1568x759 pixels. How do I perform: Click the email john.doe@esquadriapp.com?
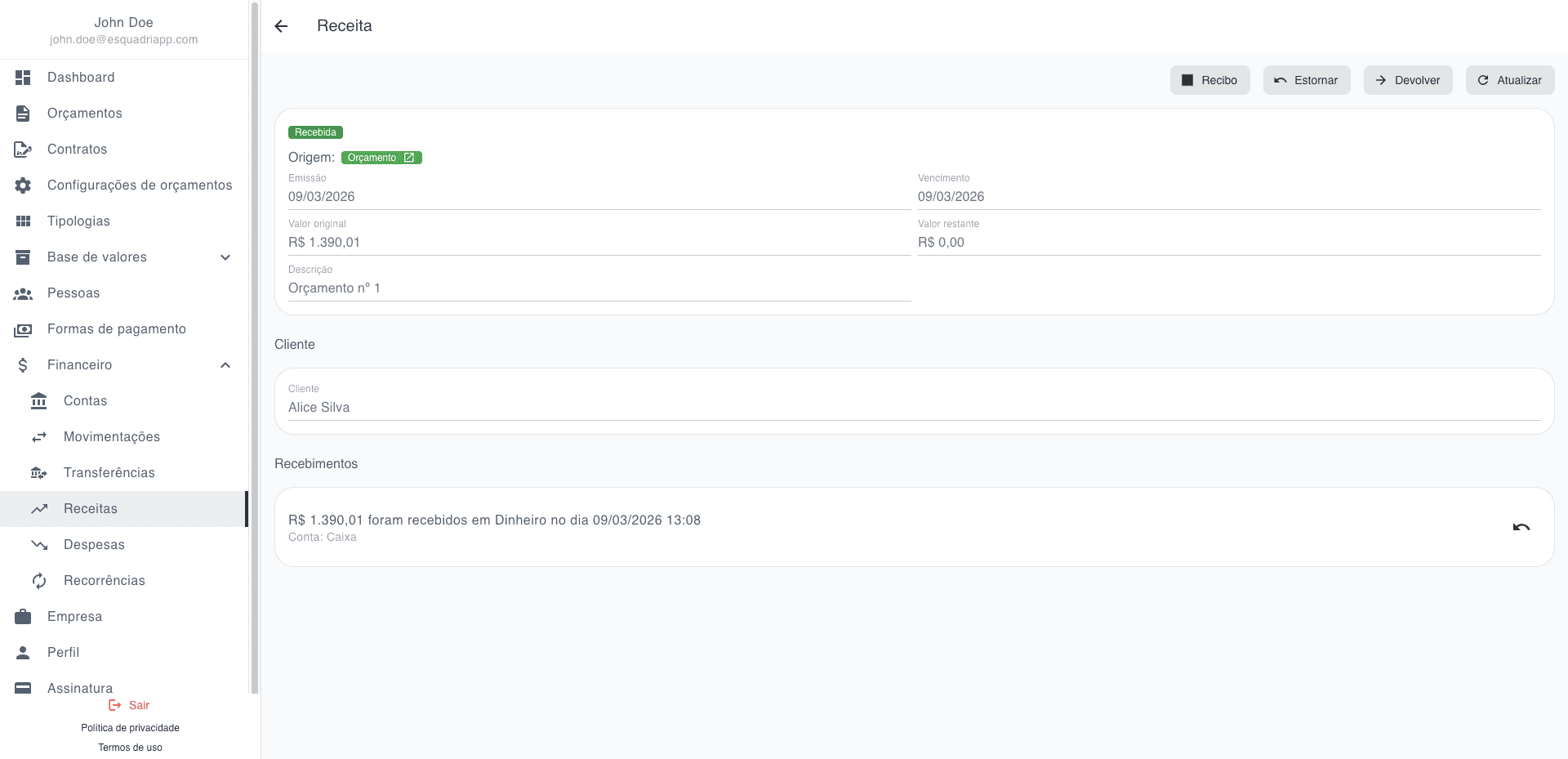click(123, 39)
